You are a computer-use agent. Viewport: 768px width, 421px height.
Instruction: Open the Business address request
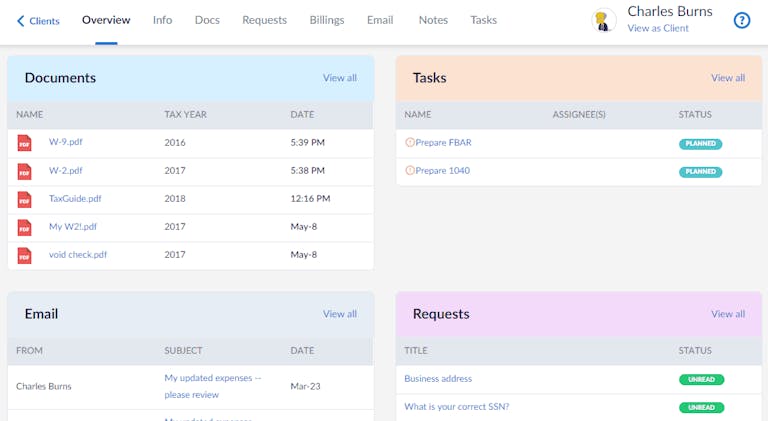point(438,379)
